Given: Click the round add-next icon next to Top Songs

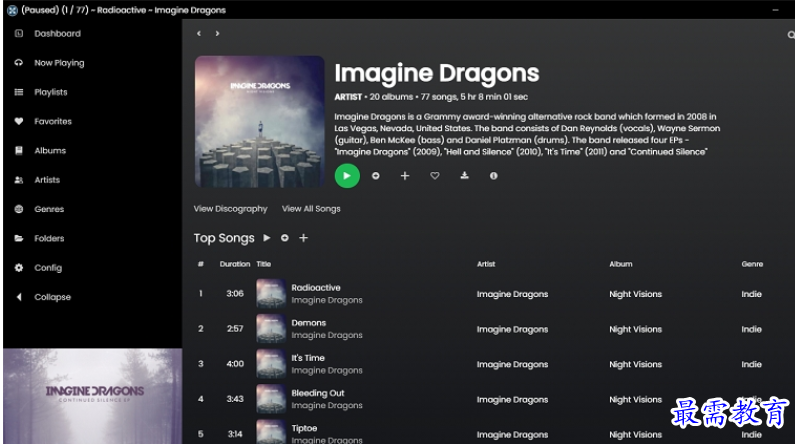Looking at the screenshot, I should point(285,238).
